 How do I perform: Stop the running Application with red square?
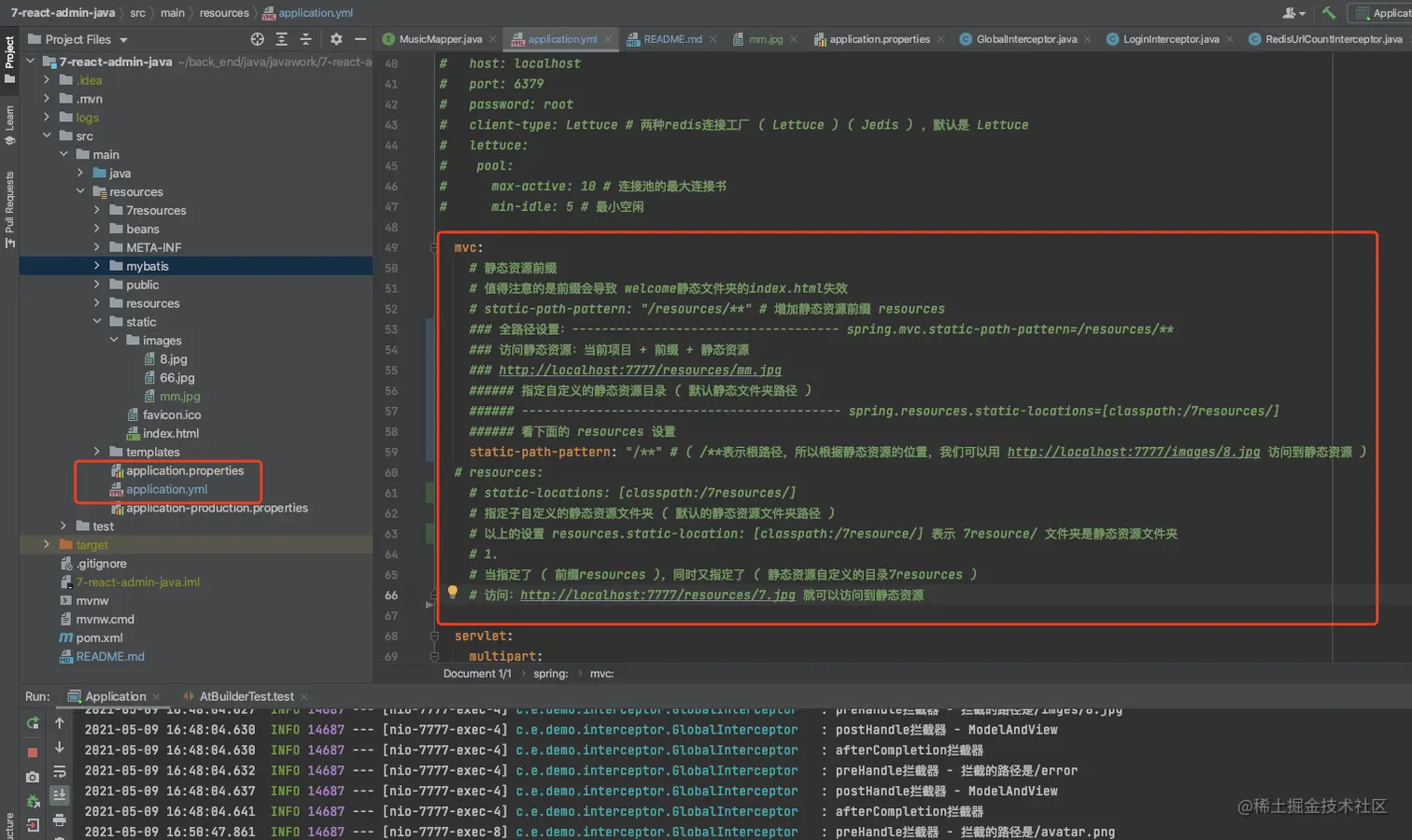33,752
